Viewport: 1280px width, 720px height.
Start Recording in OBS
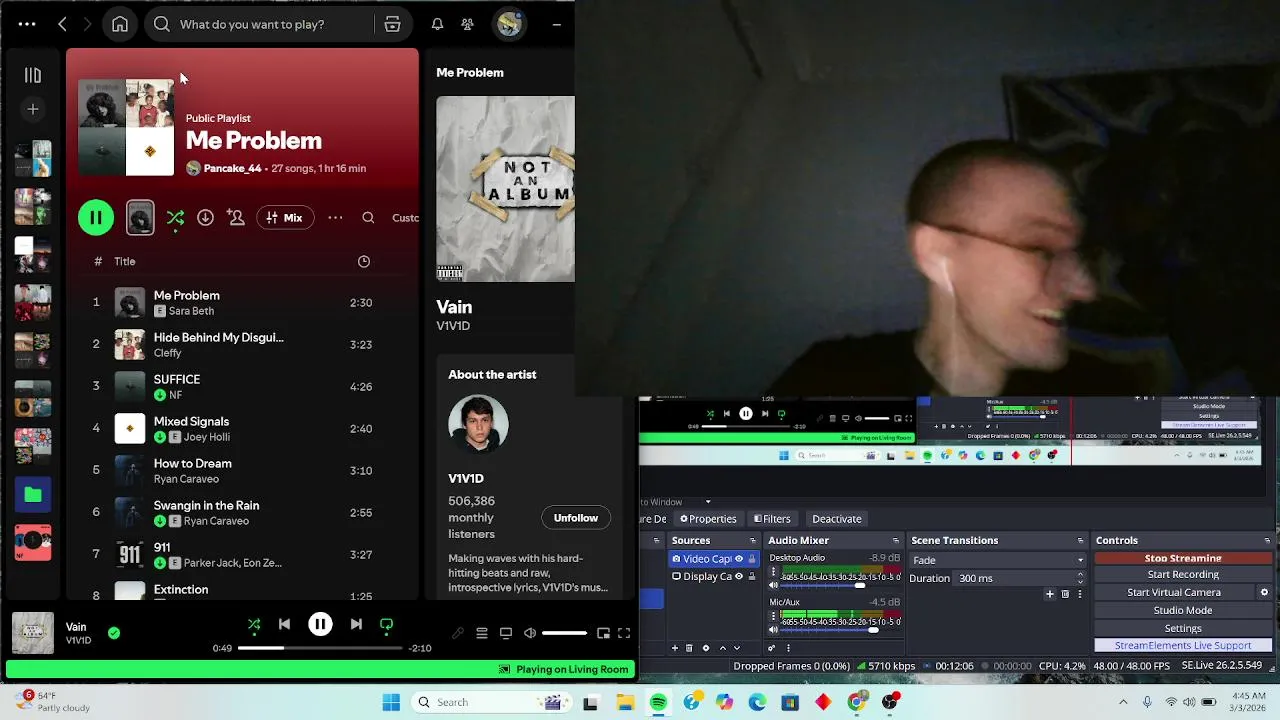click(1183, 574)
